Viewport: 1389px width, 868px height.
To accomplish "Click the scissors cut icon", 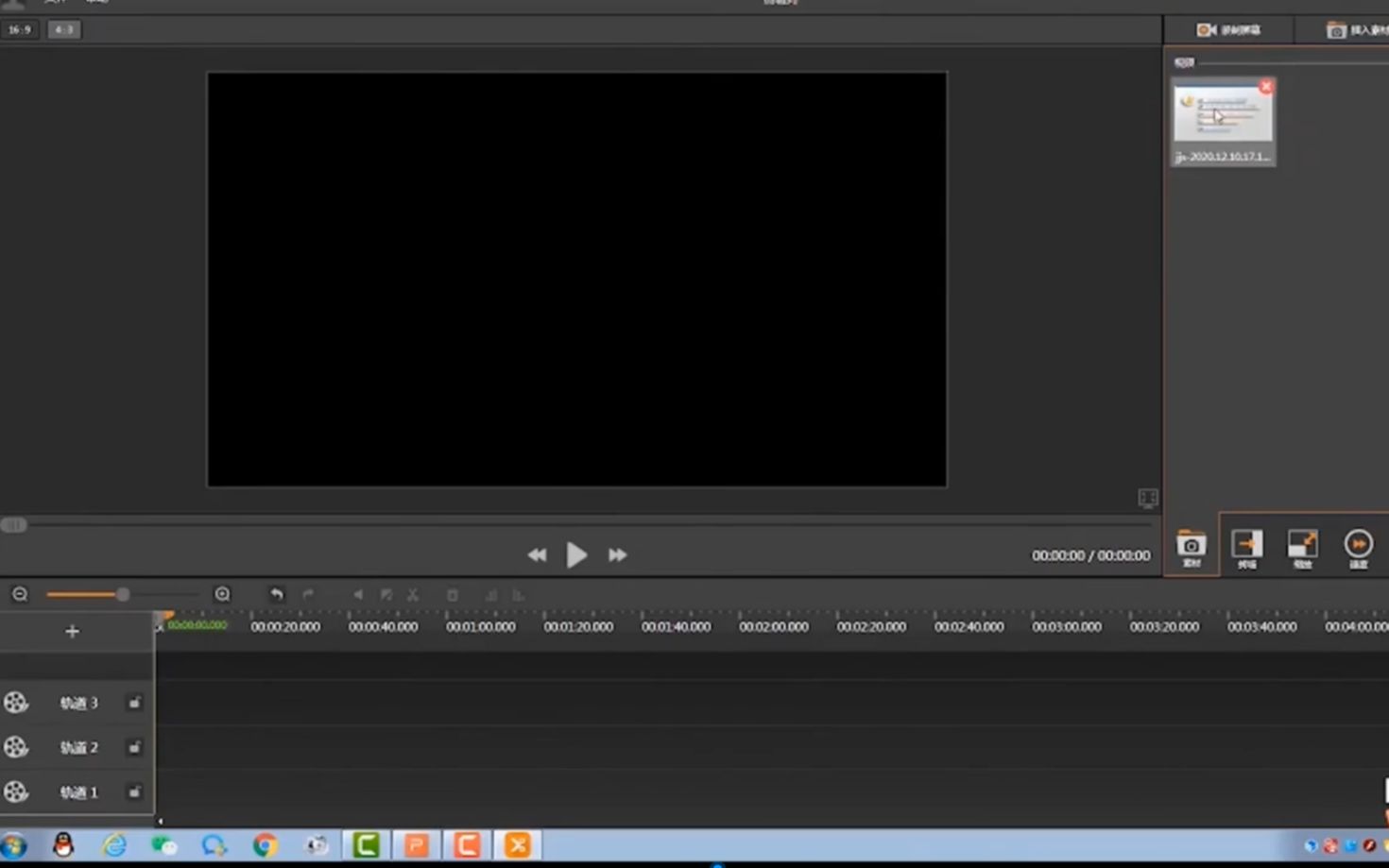I will coord(413,595).
